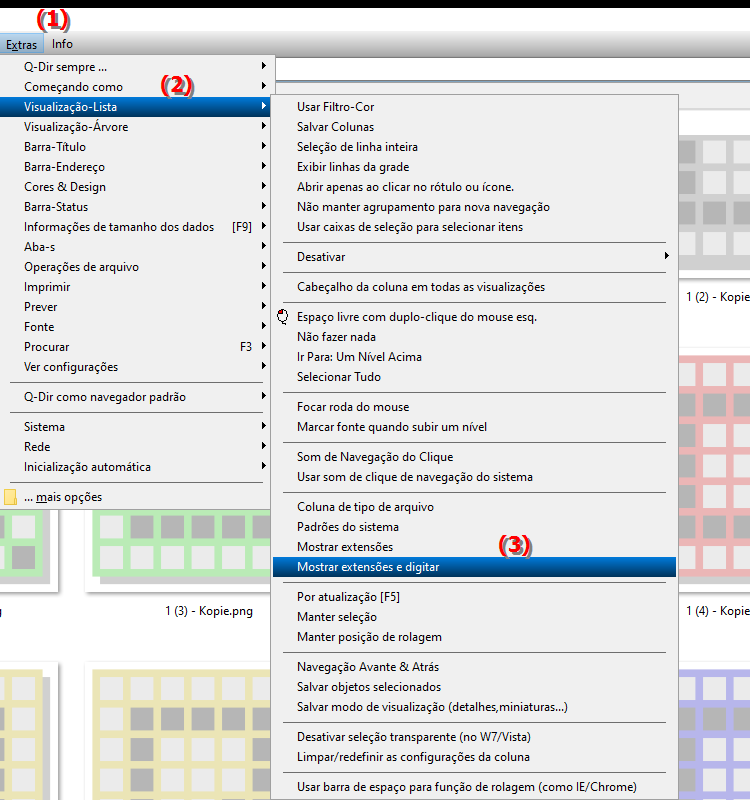Select Visualização-Árvore menu entry
The height and width of the screenshot is (800, 750).
76,127
